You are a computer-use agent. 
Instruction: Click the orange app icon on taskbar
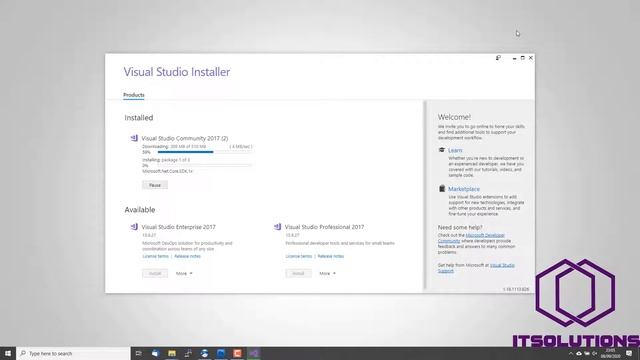(x=237, y=353)
